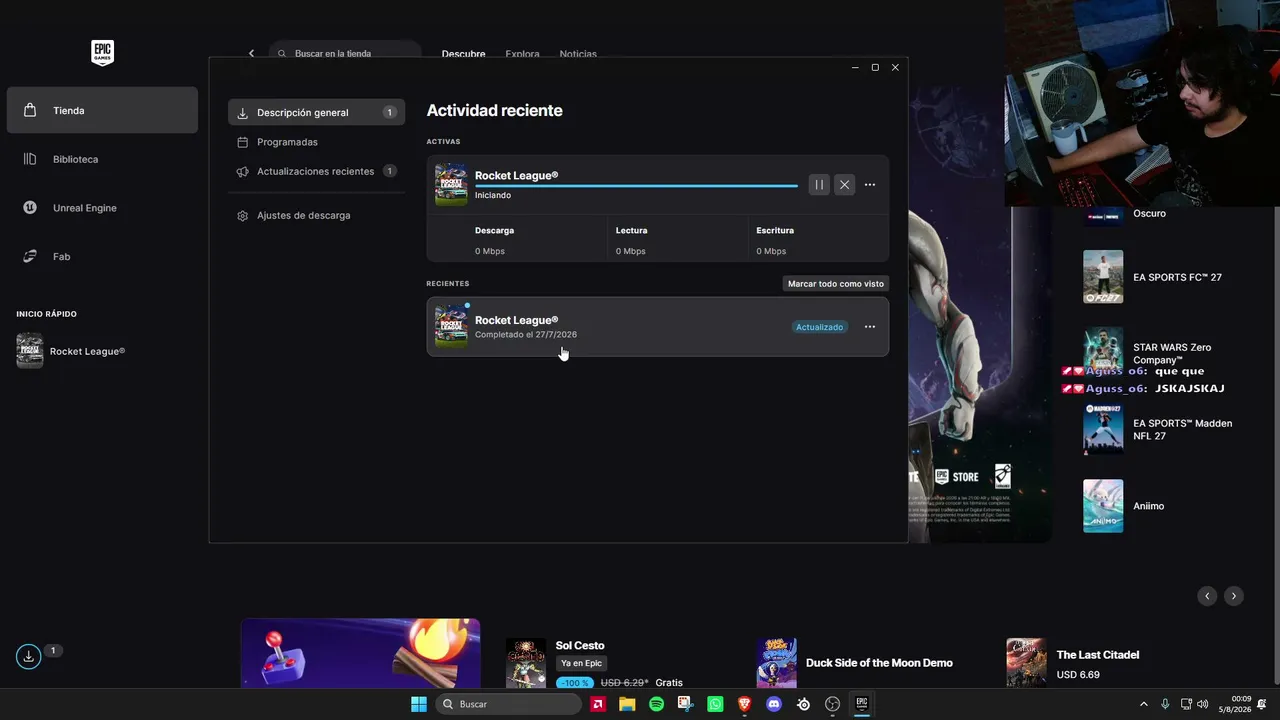Go to Unreal Engine in the sidebar
Image resolution: width=1280 pixels, height=720 pixels.
tap(102, 208)
